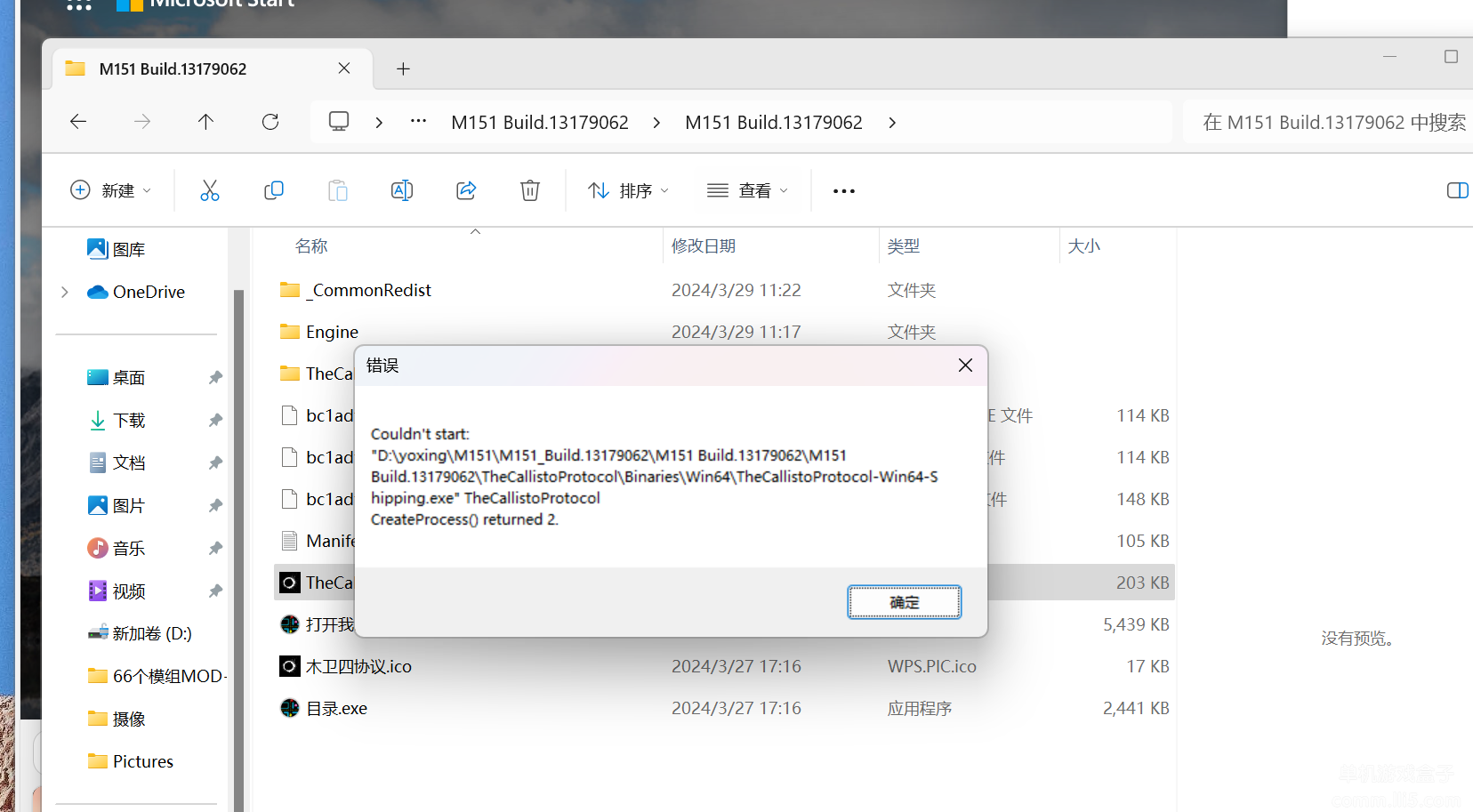Image resolution: width=1473 pixels, height=812 pixels.
Task: Click 确定 button in error dialog
Action: pyautogui.click(x=905, y=602)
